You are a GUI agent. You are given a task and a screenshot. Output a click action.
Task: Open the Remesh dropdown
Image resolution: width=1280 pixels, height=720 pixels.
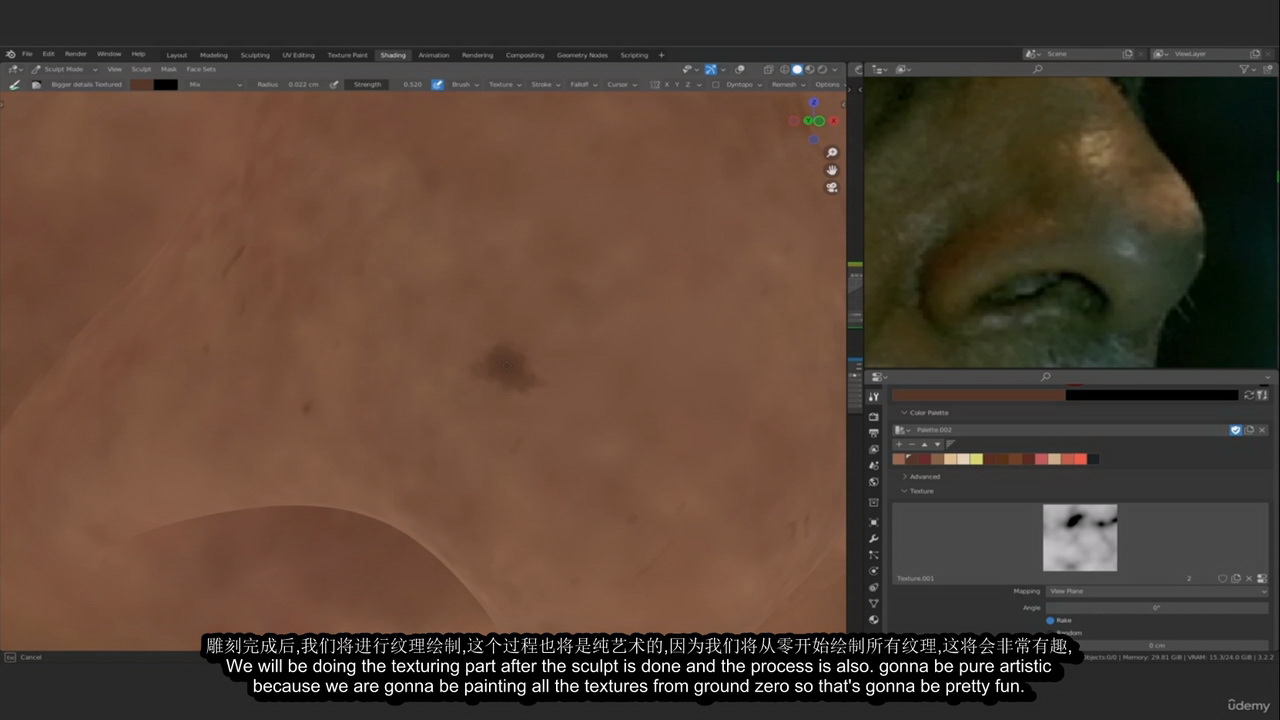787,85
